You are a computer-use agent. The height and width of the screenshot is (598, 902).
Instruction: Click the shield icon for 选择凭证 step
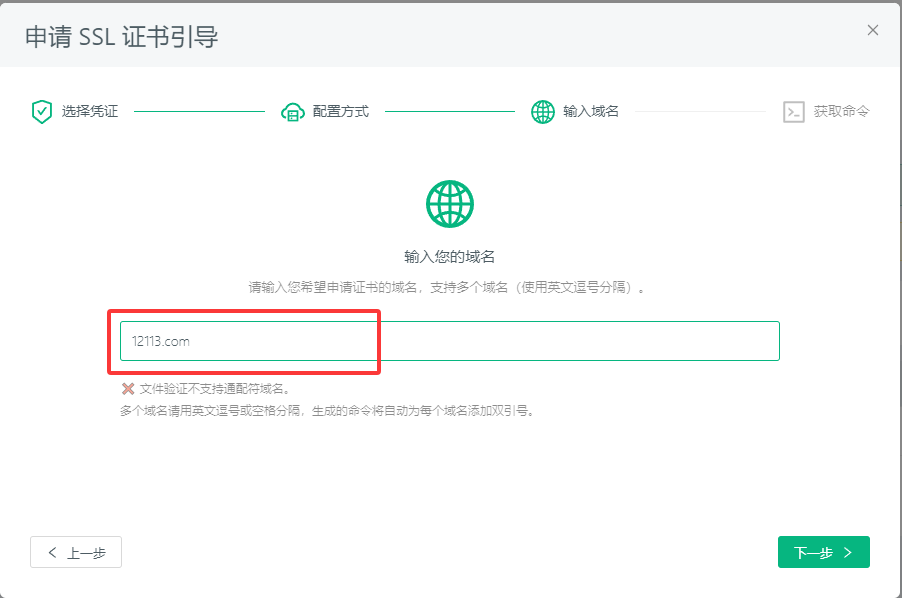click(41, 111)
